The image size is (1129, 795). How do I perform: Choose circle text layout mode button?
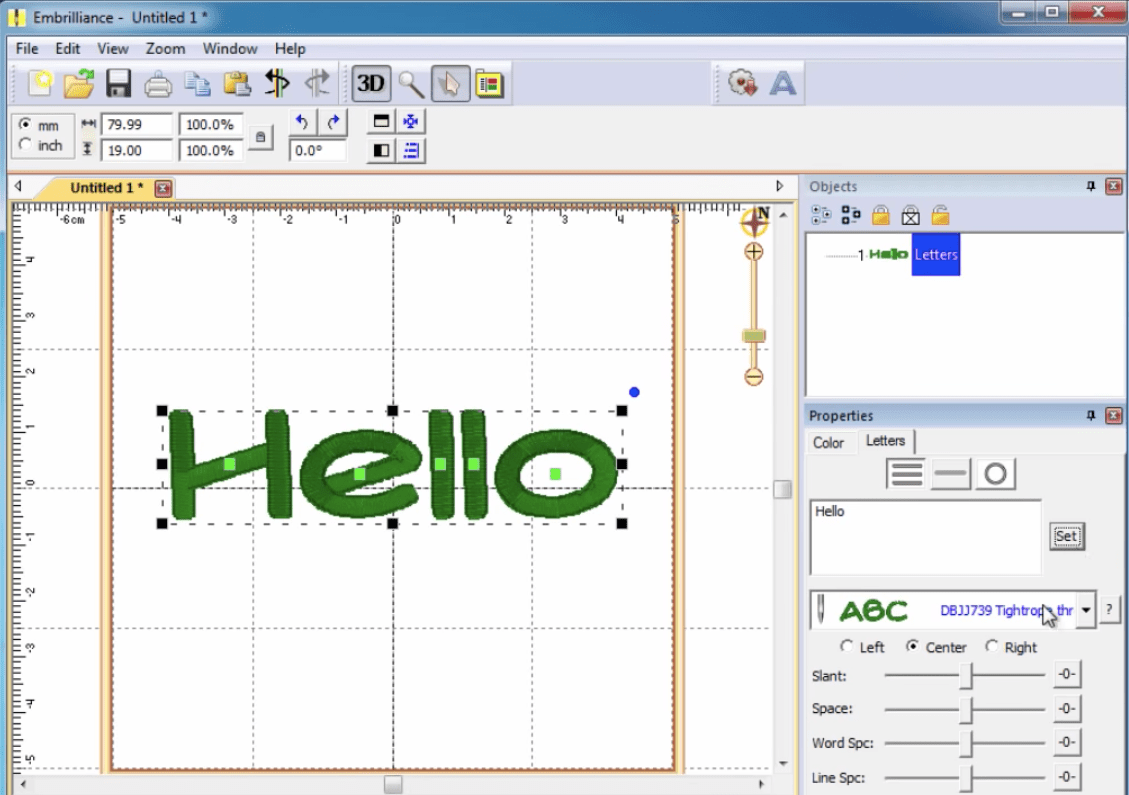pos(995,474)
